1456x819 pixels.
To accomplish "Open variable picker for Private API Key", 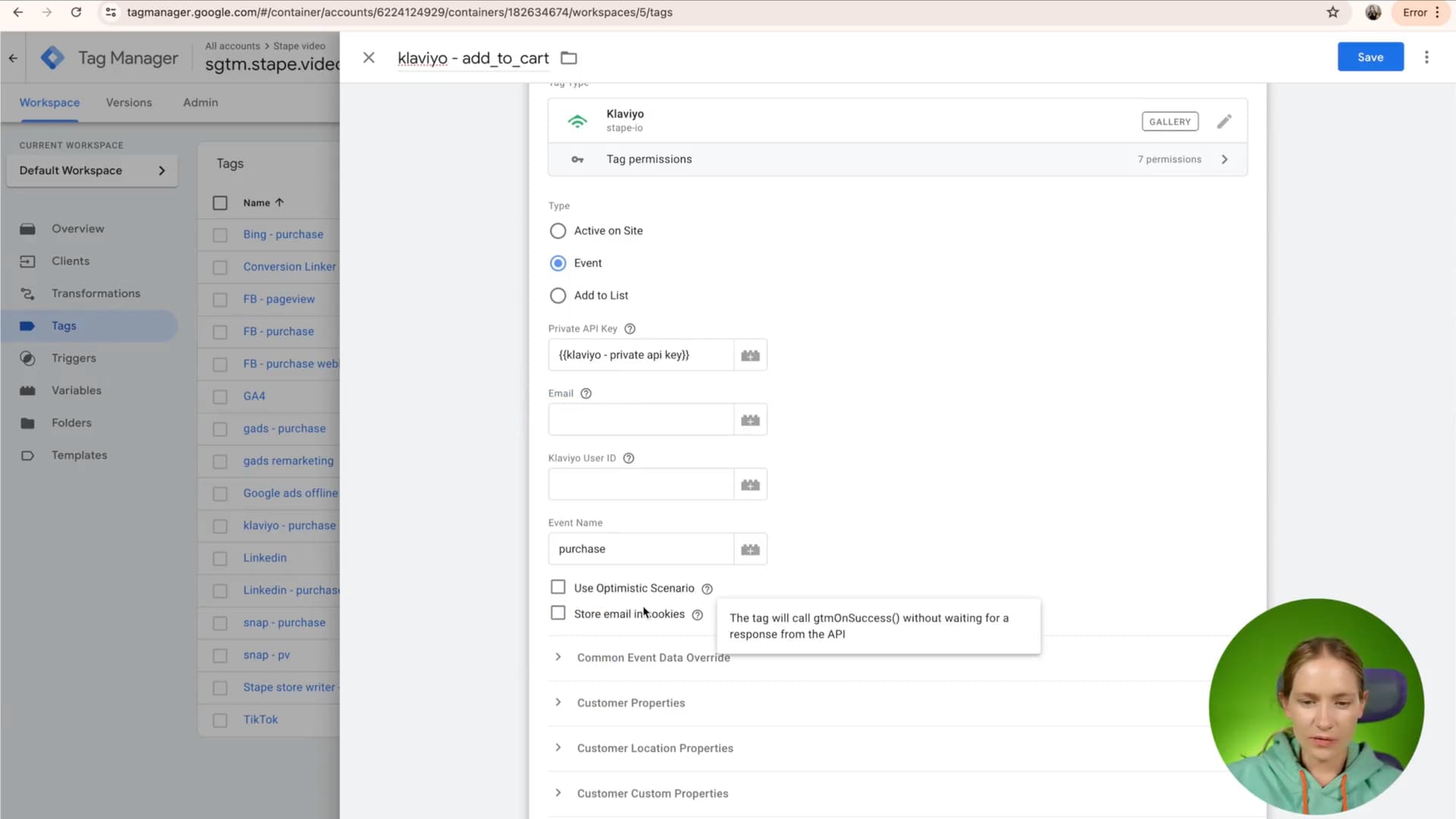I will [750, 355].
